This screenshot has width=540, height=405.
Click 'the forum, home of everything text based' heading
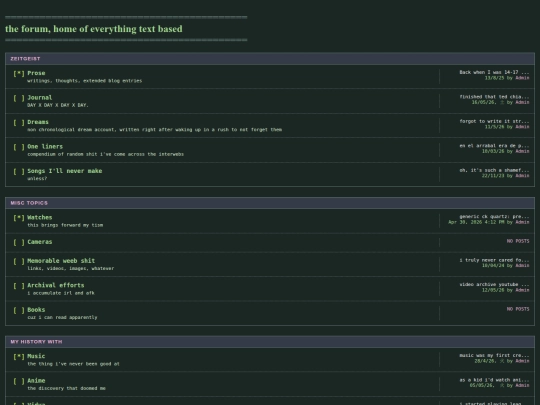point(94,29)
